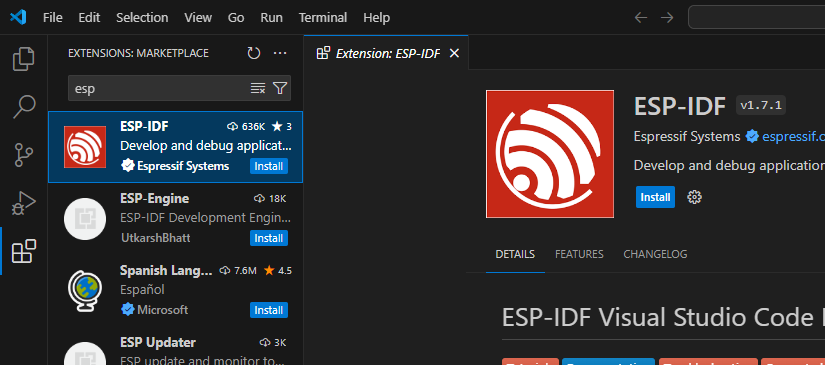Viewport: 825px width, 365px height.
Task: Install ESP-IDF from the sidebar list
Action: point(269,166)
